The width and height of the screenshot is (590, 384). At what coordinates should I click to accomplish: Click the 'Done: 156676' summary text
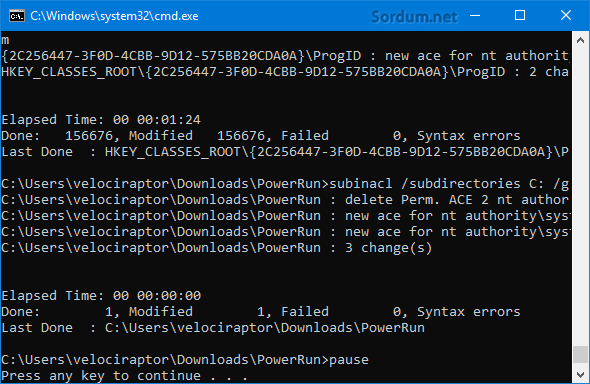pyautogui.click(x=57, y=136)
